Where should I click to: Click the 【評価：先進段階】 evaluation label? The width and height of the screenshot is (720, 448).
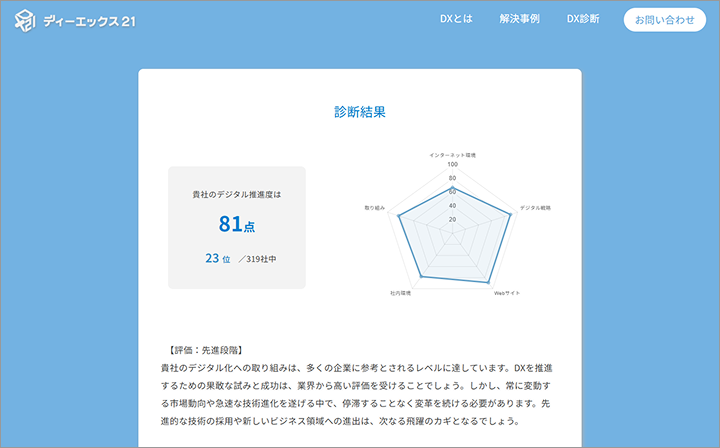click(x=200, y=351)
